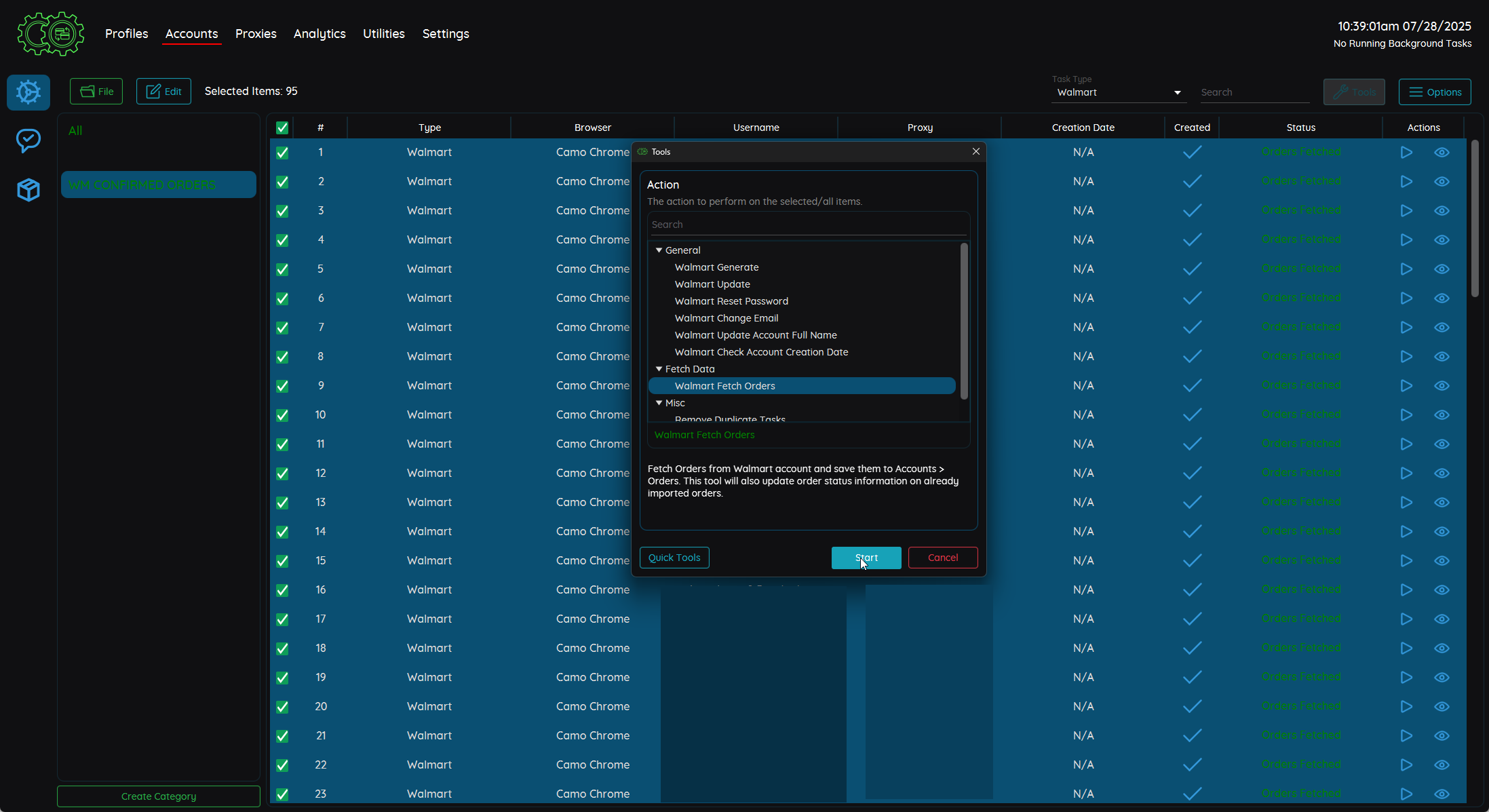Uncheck the checkbox for row 4

pos(282,240)
